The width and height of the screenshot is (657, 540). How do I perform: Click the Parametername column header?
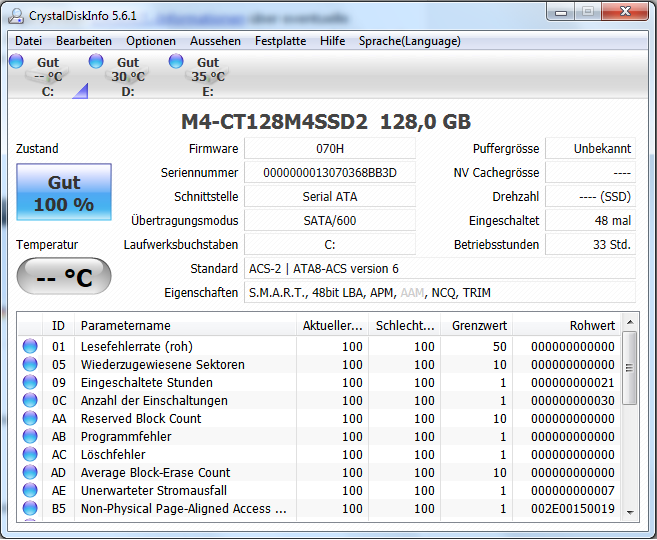click(185, 326)
